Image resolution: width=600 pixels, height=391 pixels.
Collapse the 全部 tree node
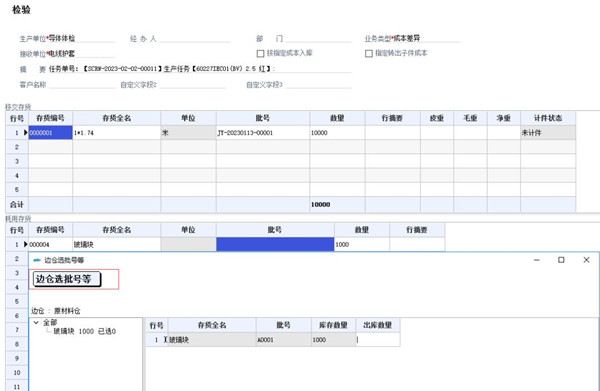tap(36, 323)
